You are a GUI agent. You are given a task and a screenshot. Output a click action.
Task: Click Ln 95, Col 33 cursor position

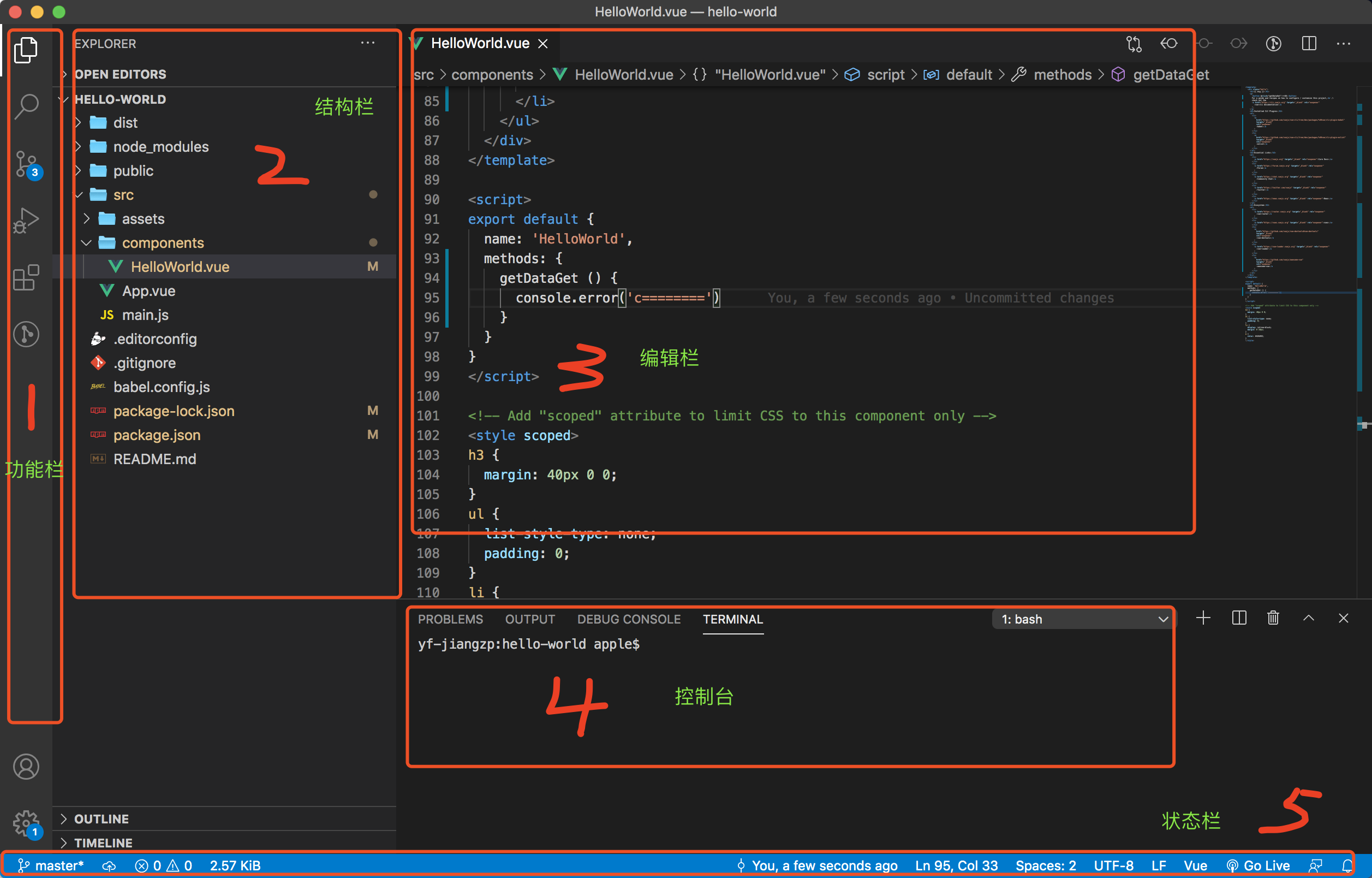(956, 866)
